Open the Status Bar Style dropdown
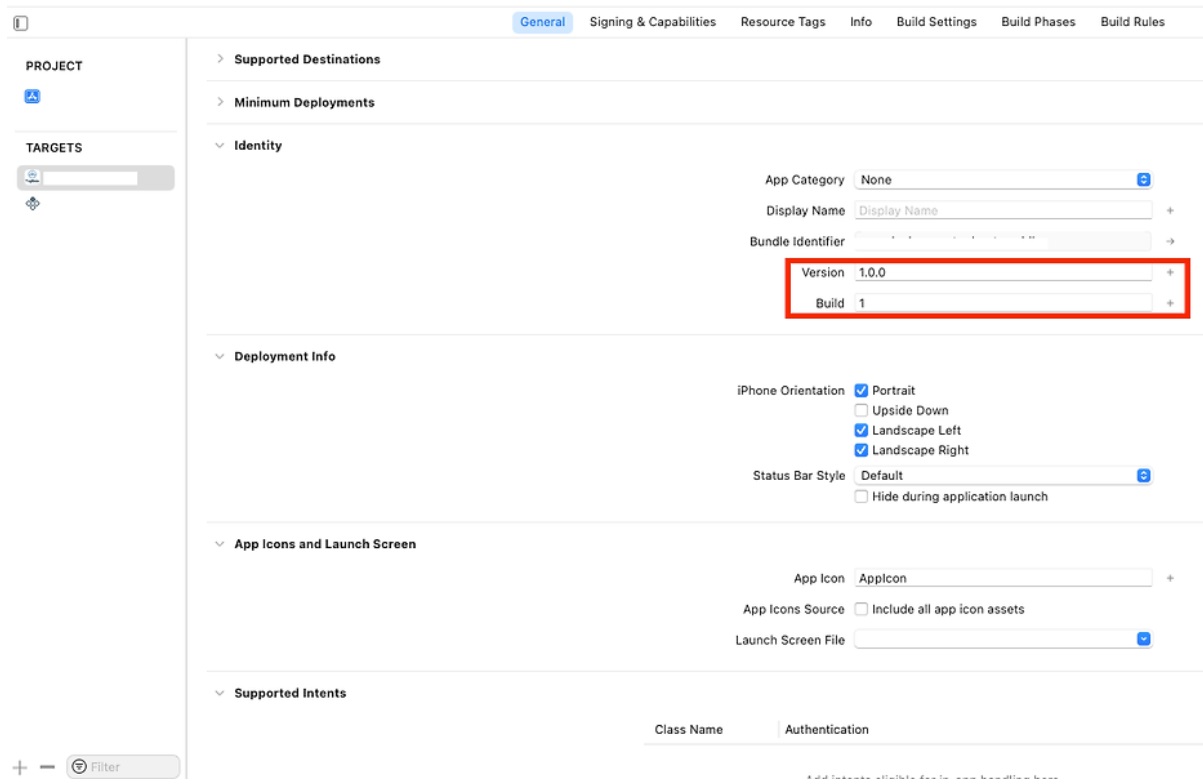The width and height of the screenshot is (1203, 784). [1004, 476]
